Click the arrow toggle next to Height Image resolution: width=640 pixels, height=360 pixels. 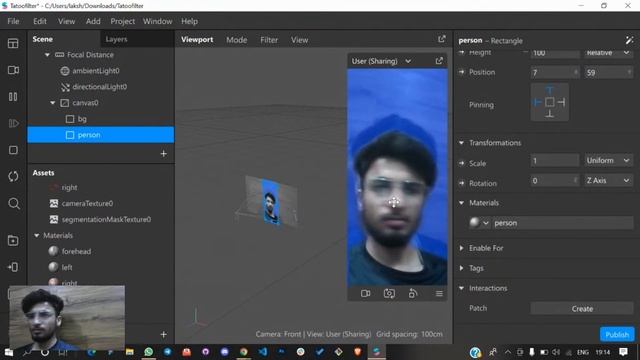point(461,52)
